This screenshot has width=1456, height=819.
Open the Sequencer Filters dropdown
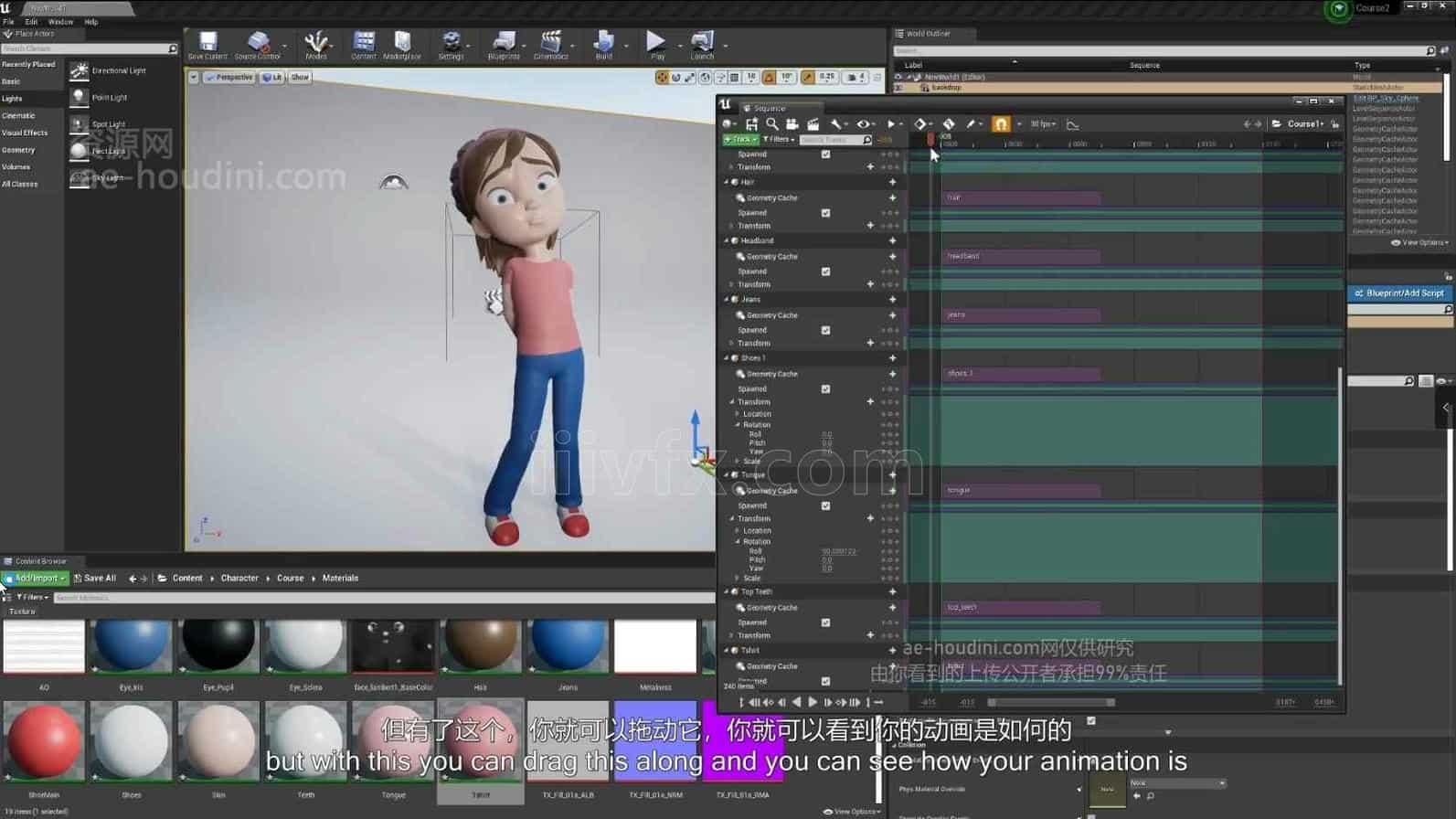click(x=779, y=140)
